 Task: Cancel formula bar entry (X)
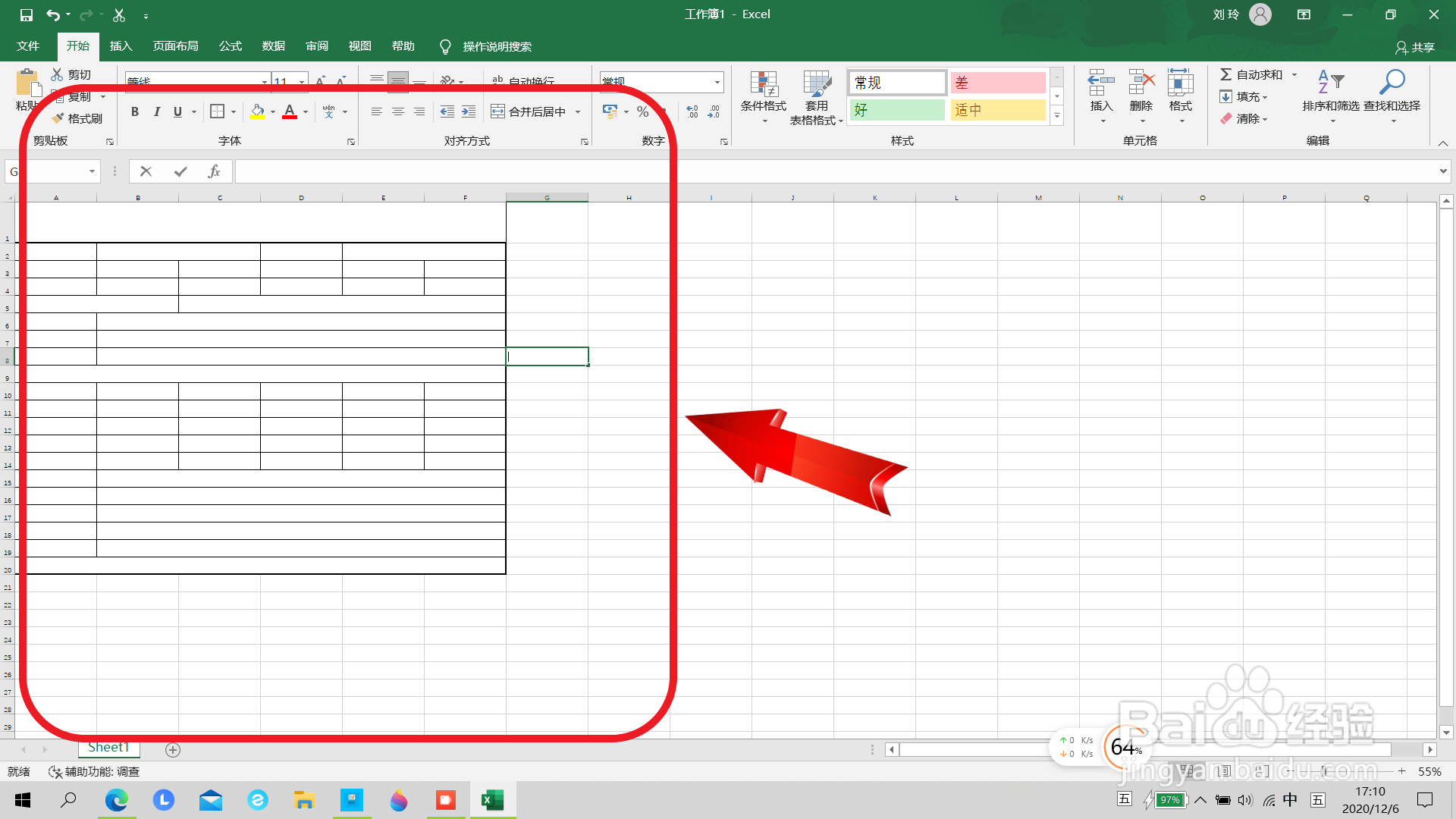[146, 171]
